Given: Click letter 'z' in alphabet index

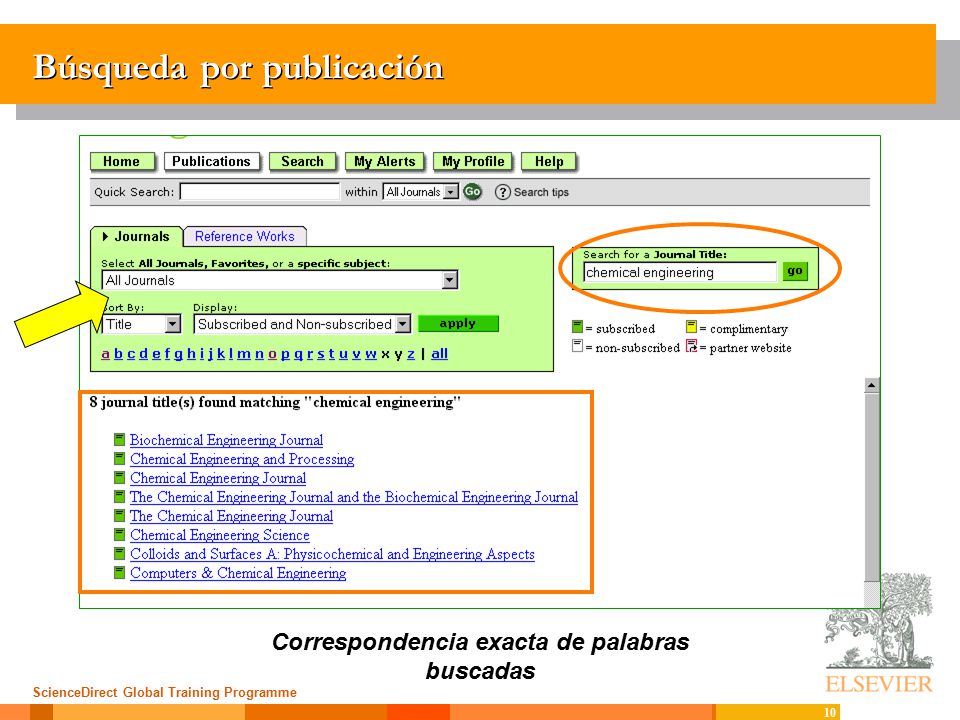Looking at the screenshot, I should [411, 354].
